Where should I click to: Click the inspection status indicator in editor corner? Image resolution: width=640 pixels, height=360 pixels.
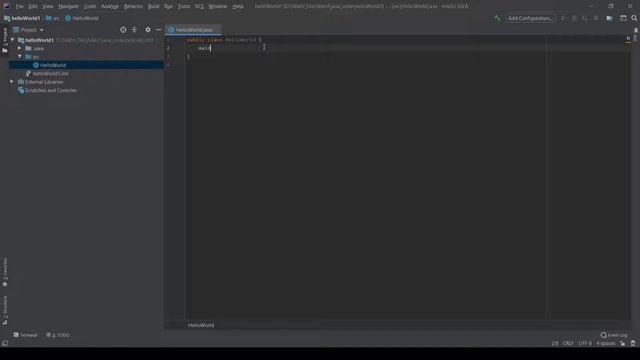[628, 38]
